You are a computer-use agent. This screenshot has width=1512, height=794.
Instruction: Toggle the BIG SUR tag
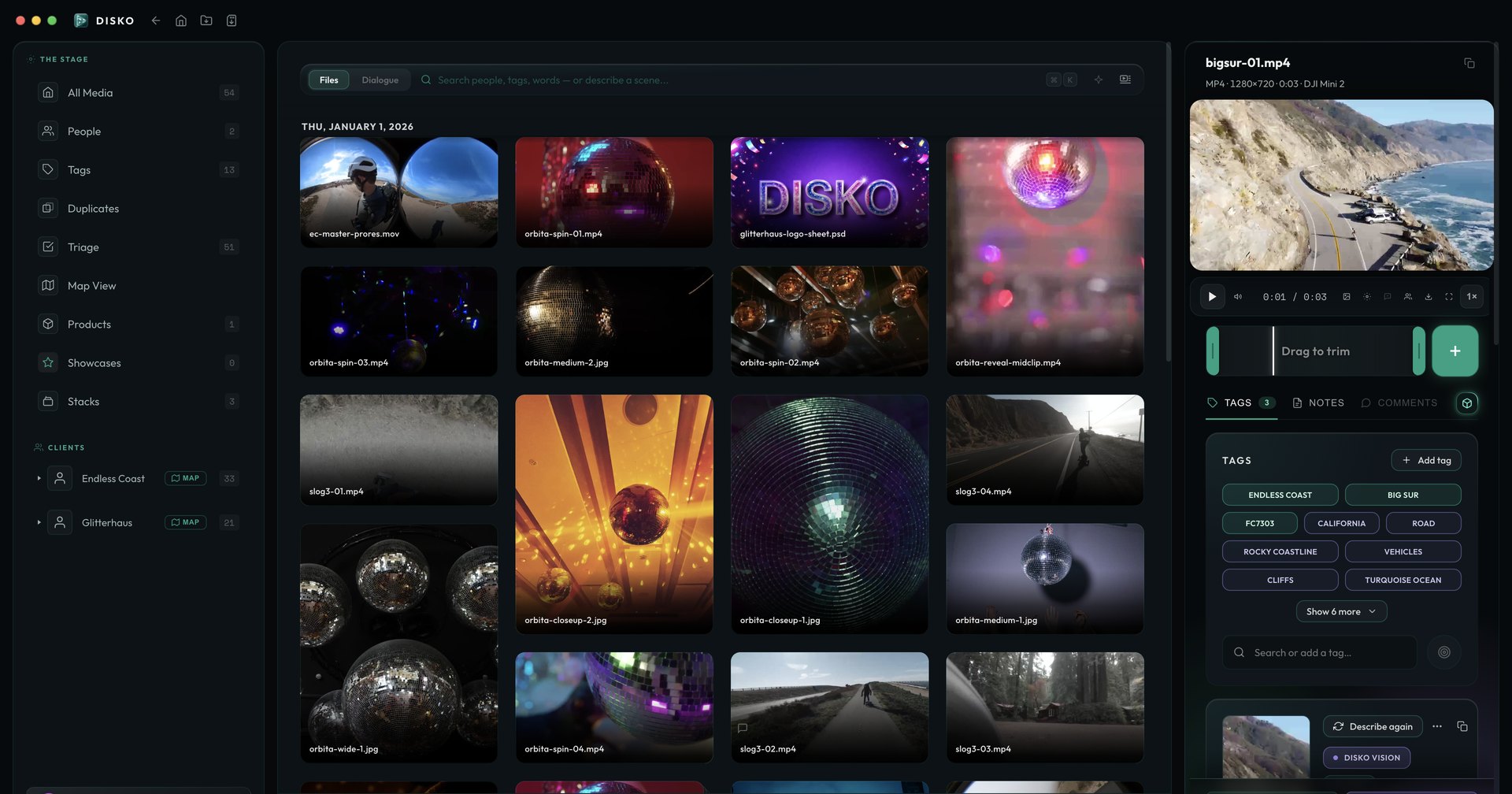click(x=1403, y=495)
